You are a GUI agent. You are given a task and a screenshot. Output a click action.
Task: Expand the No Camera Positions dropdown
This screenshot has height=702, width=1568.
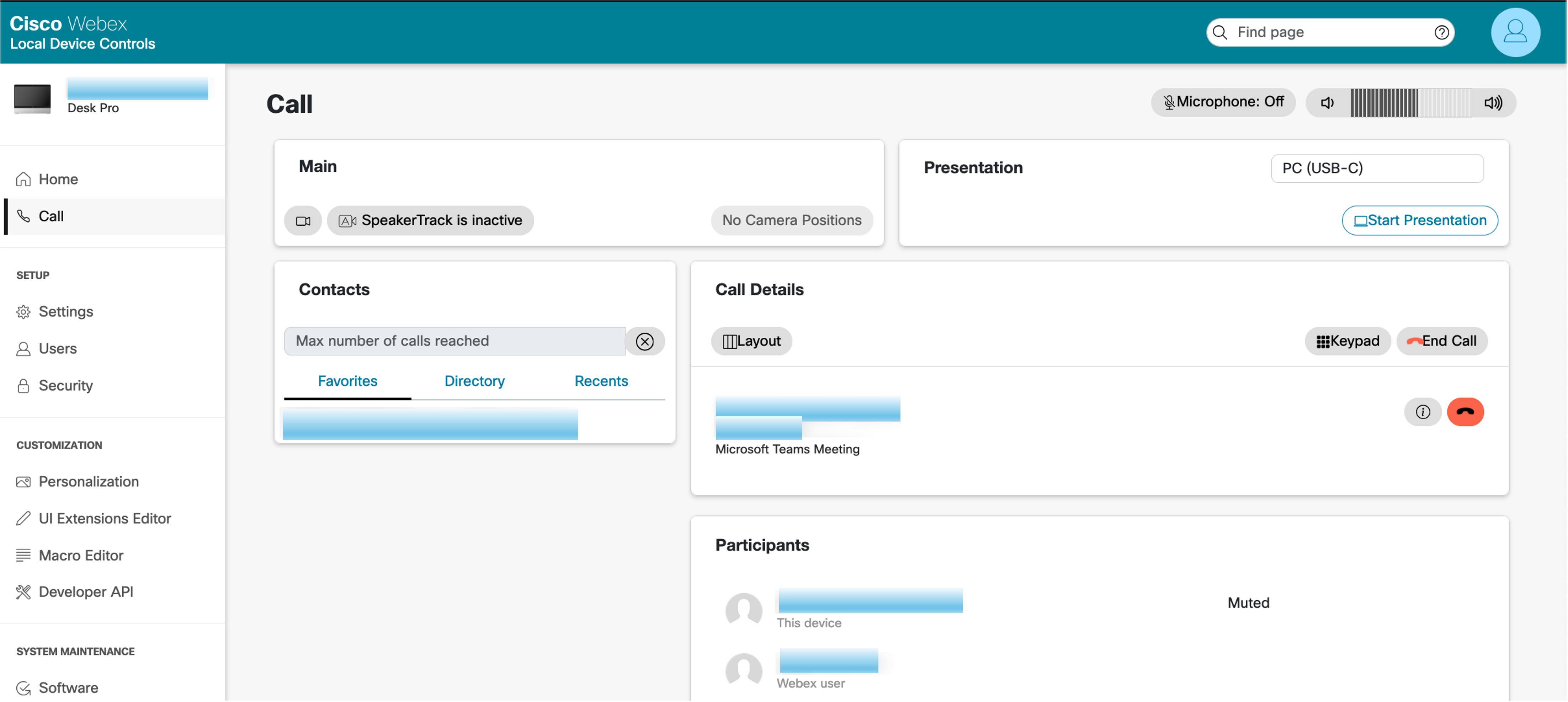(x=791, y=220)
